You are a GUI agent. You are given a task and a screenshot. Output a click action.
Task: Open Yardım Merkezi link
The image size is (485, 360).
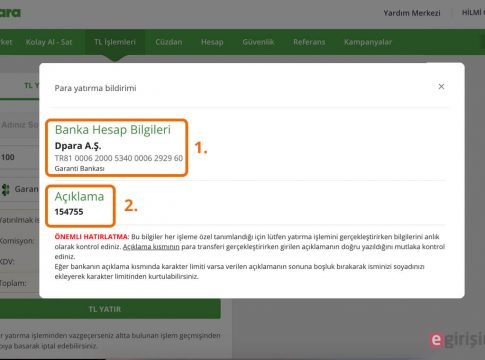[x=412, y=13]
